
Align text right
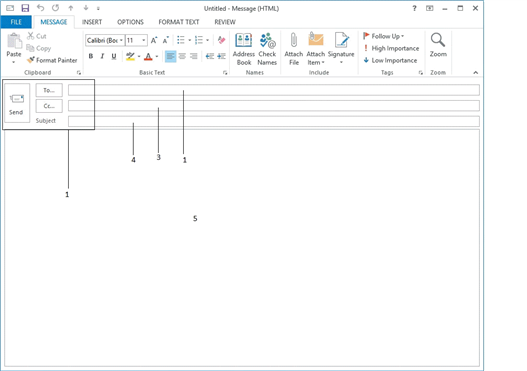(194, 56)
